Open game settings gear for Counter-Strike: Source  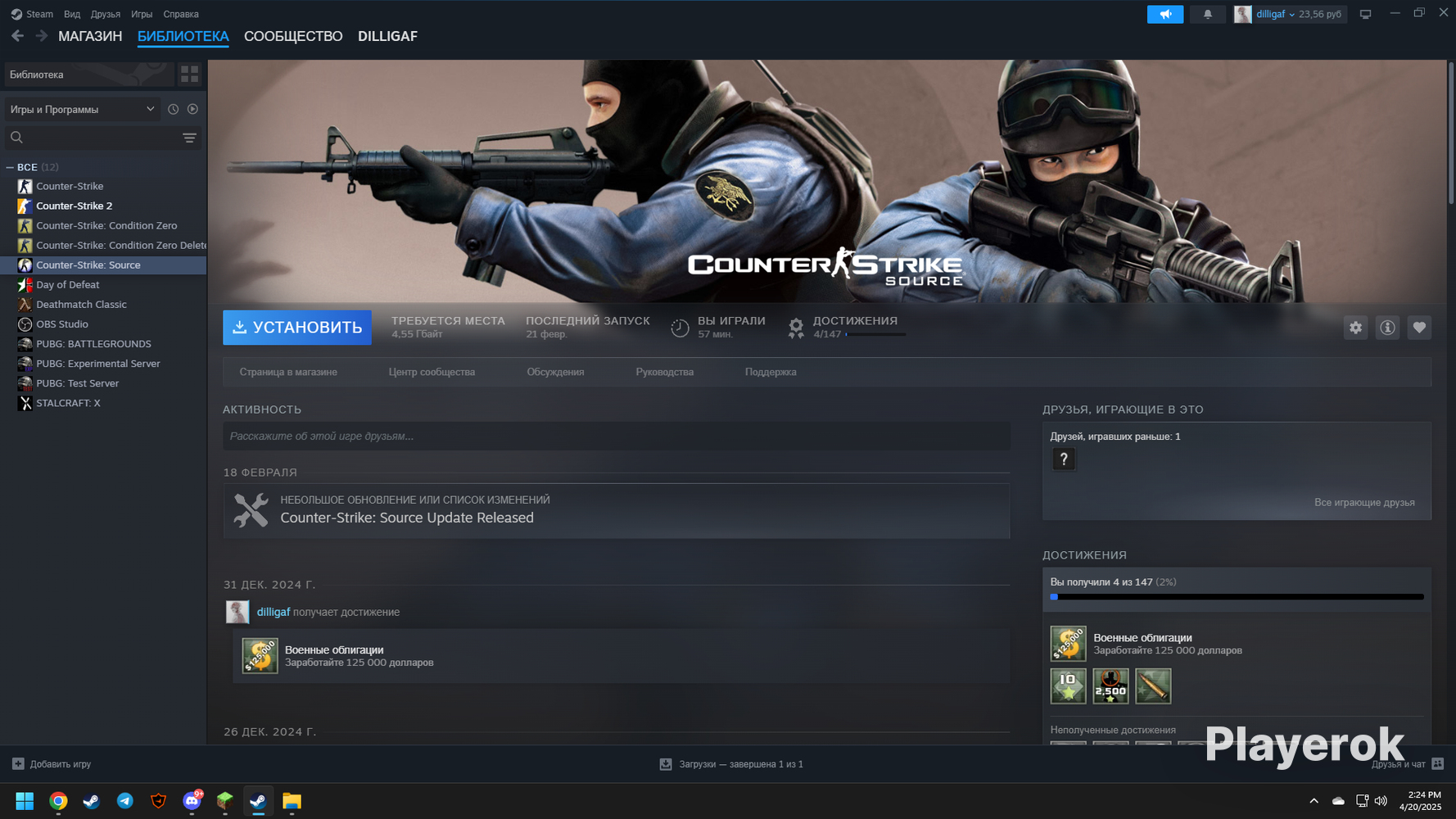point(1356,328)
